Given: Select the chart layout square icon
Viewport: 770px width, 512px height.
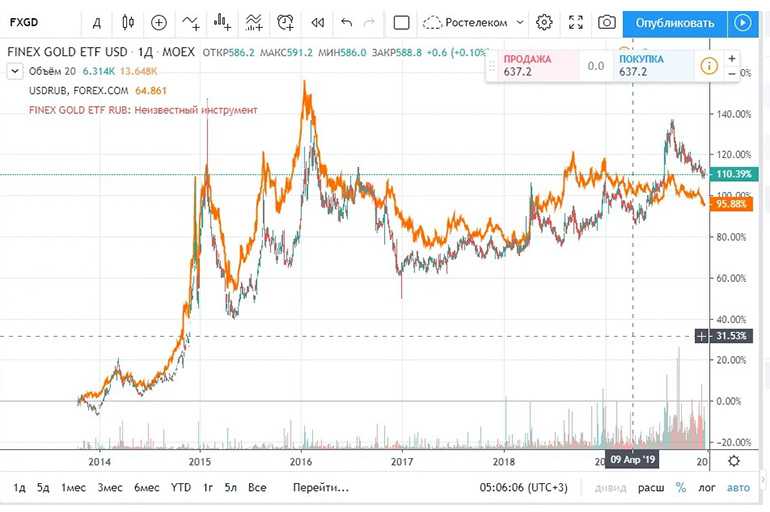Looking at the screenshot, I should [x=401, y=23].
